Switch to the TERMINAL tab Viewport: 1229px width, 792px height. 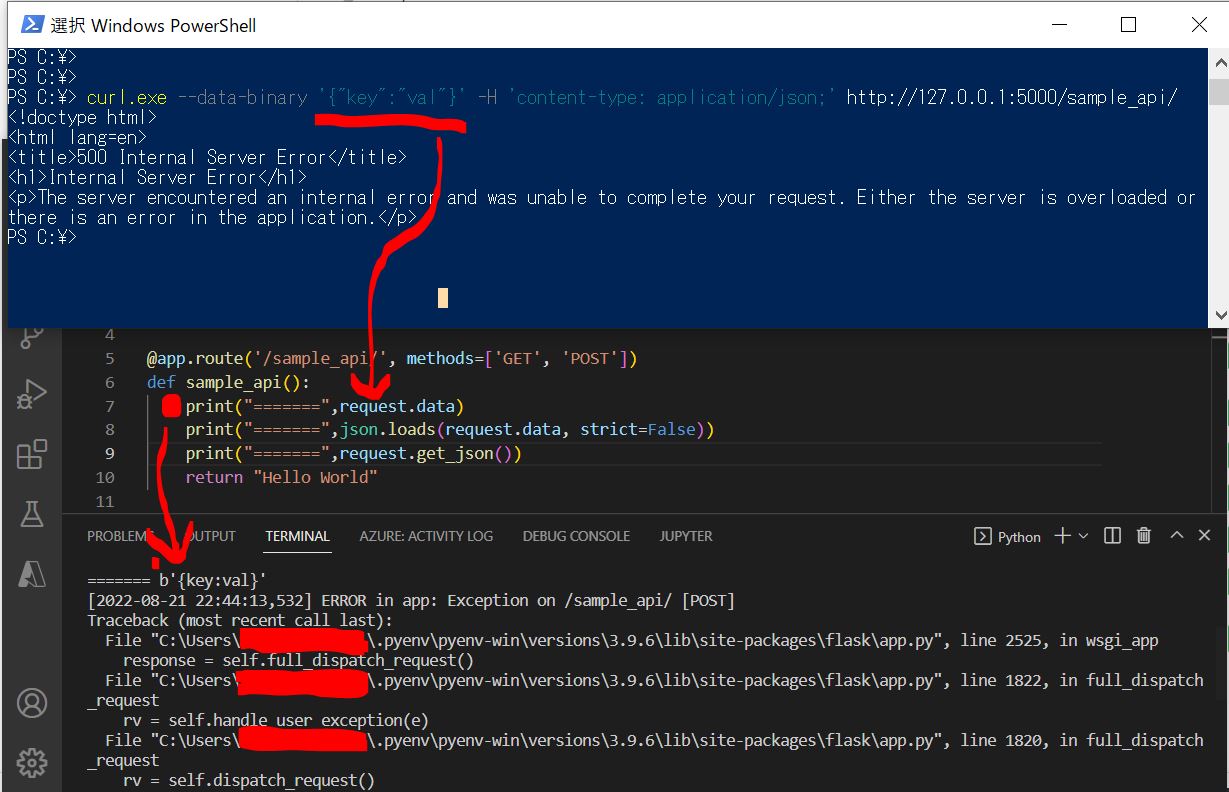click(297, 536)
